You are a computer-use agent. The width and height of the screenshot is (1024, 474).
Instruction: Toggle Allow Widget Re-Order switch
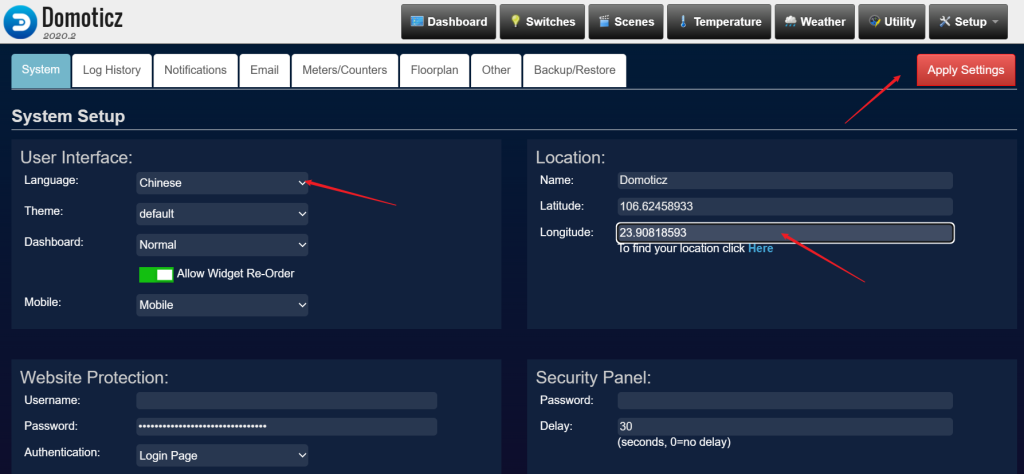[156, 274]
